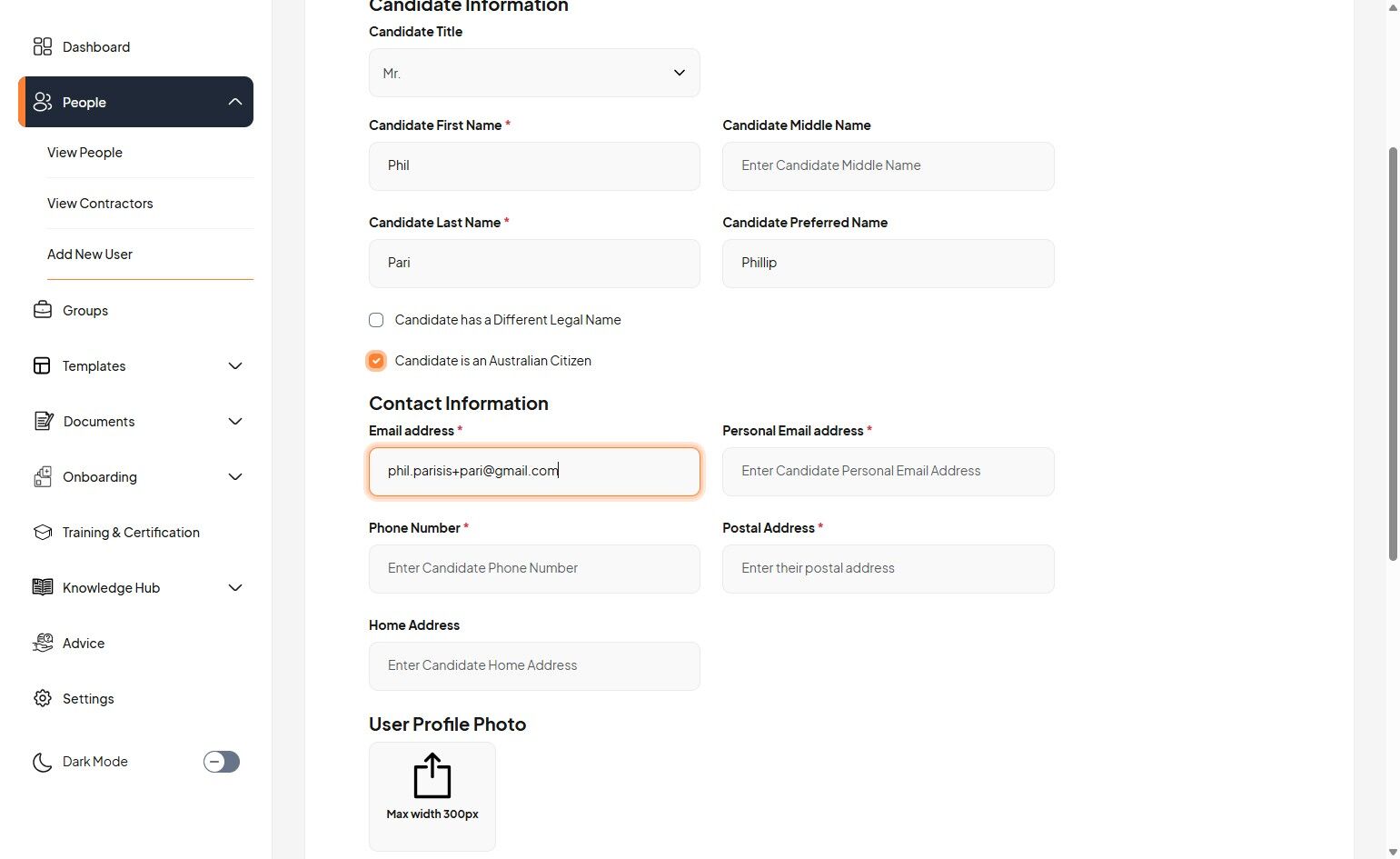Image resolution: width=1400 pixels, height=859 pixels.
Task: Open View Contractors in the sidebar
Action: point(100,204)
